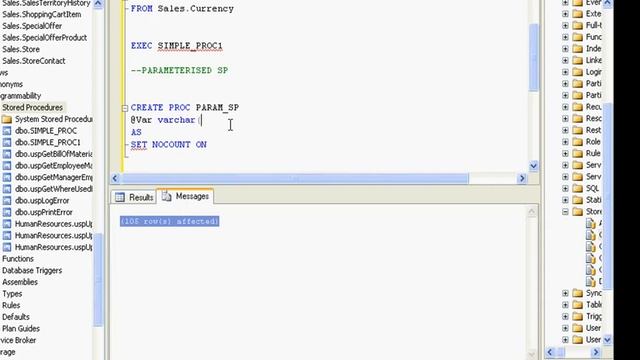Click the Func folder icon in right panel

[578, 37]
